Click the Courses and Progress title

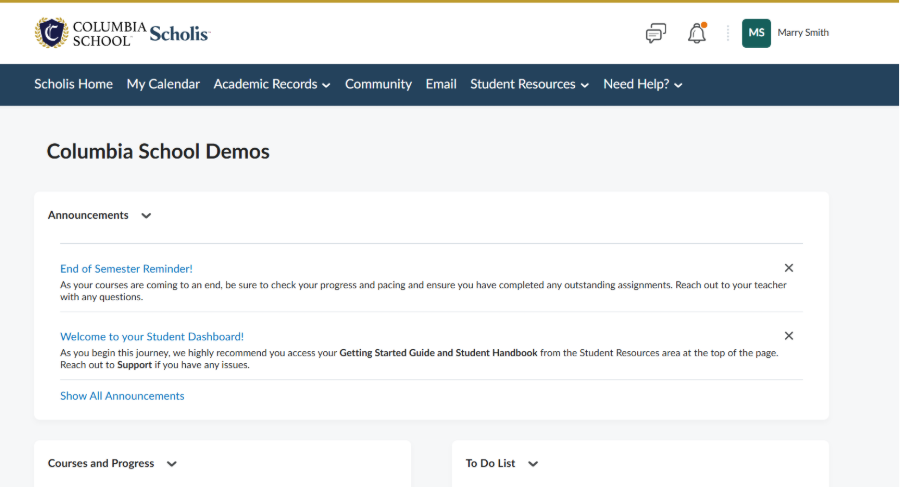101,463
